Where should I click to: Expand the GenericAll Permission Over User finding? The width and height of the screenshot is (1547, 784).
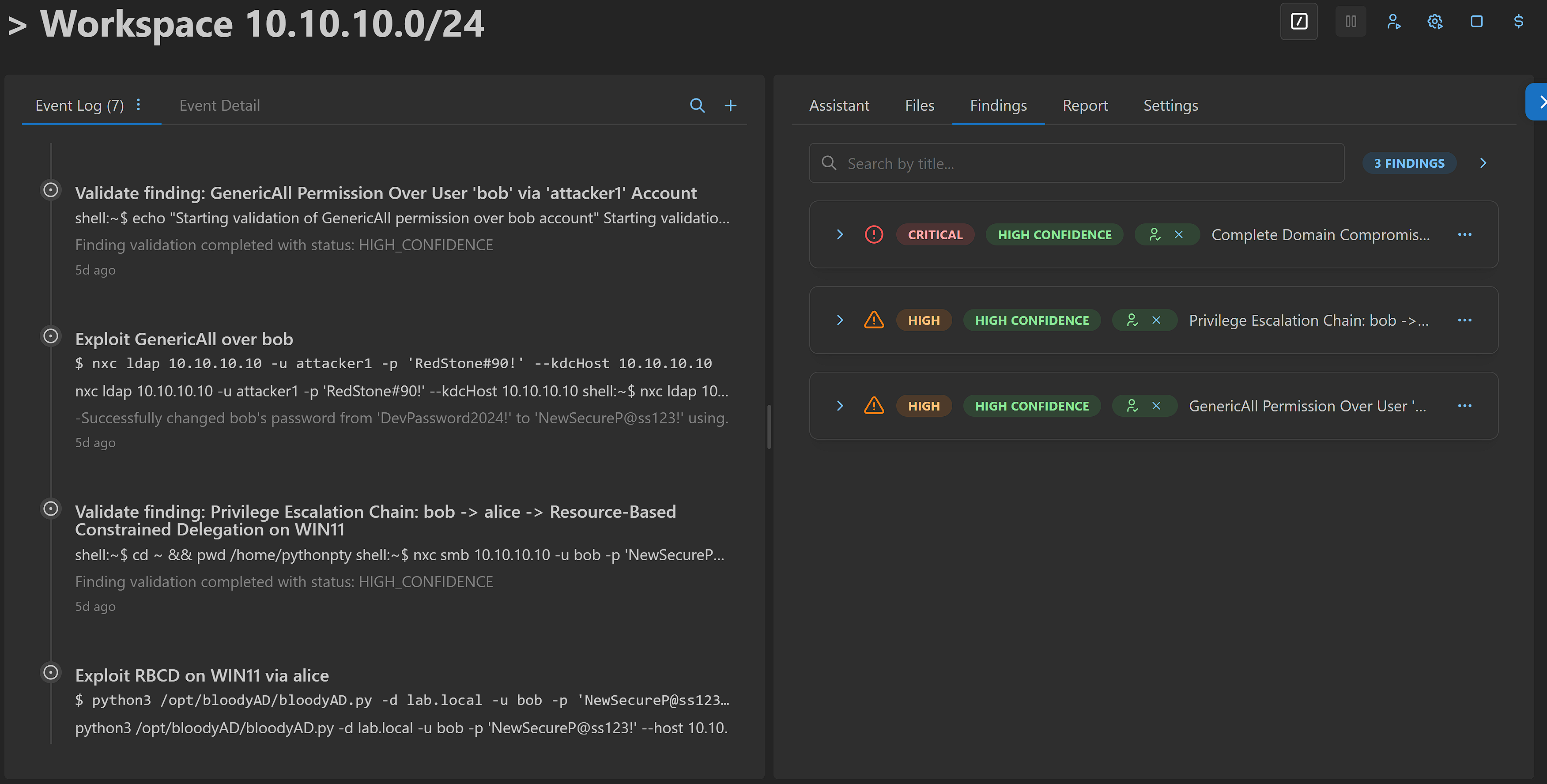point(840,407)
